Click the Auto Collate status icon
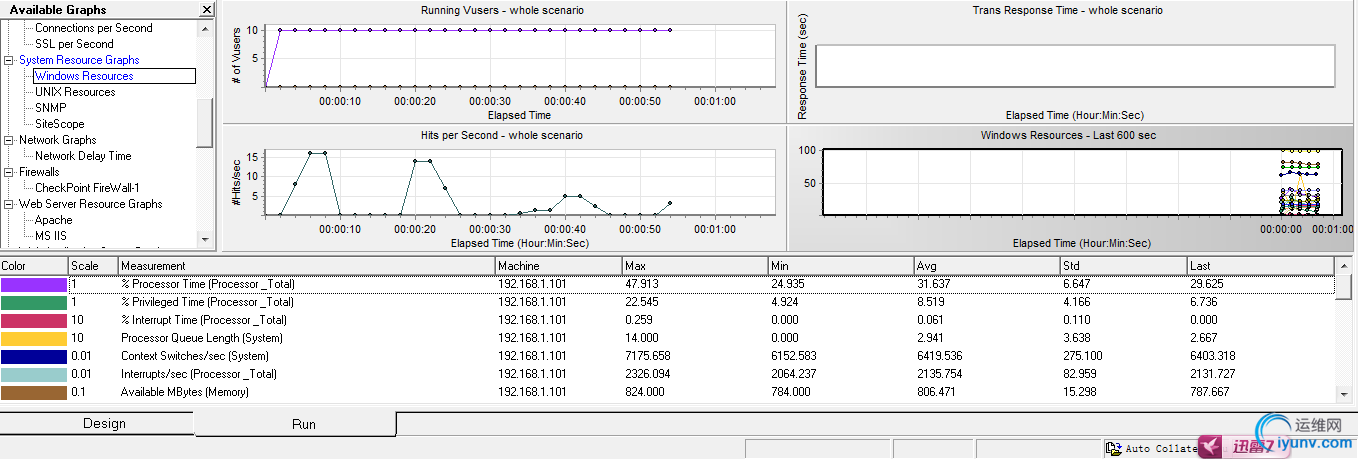This screenshot has width=1358, height=459. (x=1113, y=448)
